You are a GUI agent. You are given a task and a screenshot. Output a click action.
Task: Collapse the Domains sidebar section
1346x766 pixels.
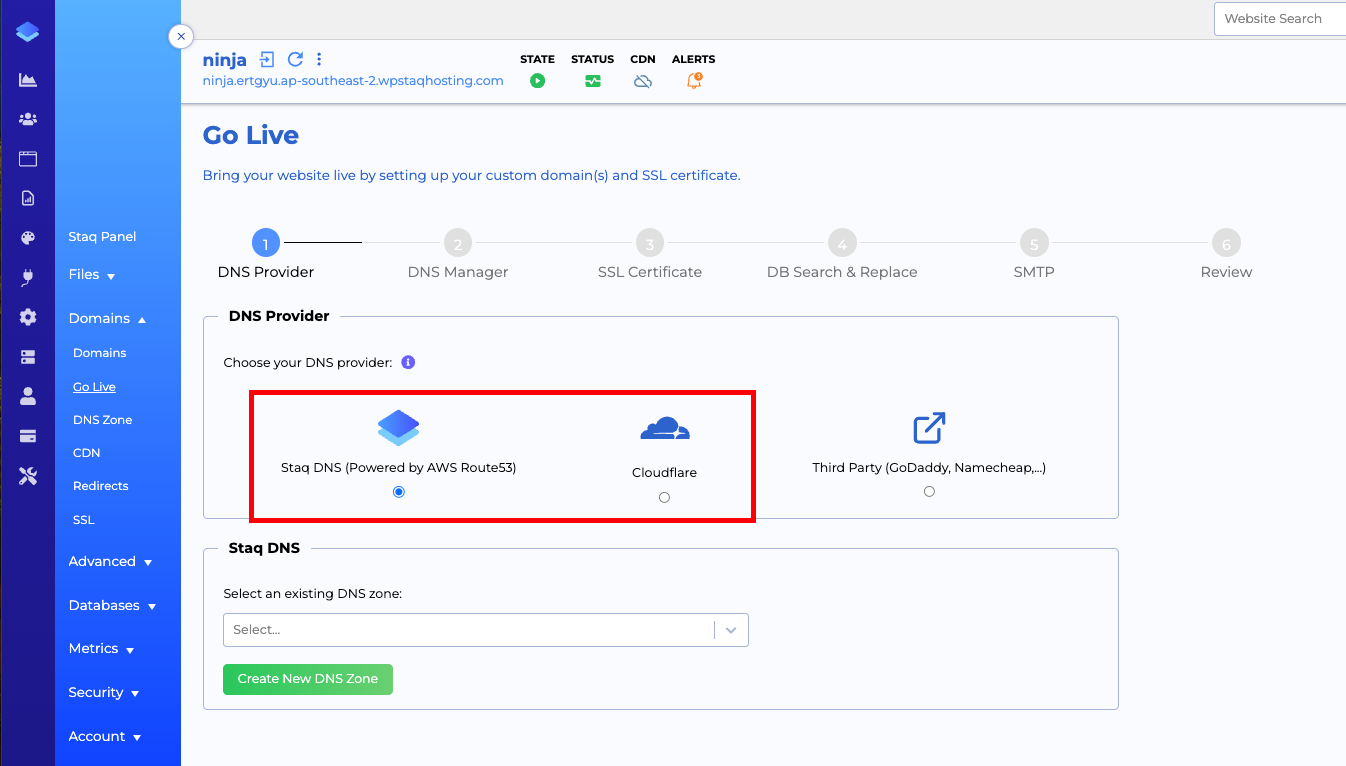click(x=108, y=319)
